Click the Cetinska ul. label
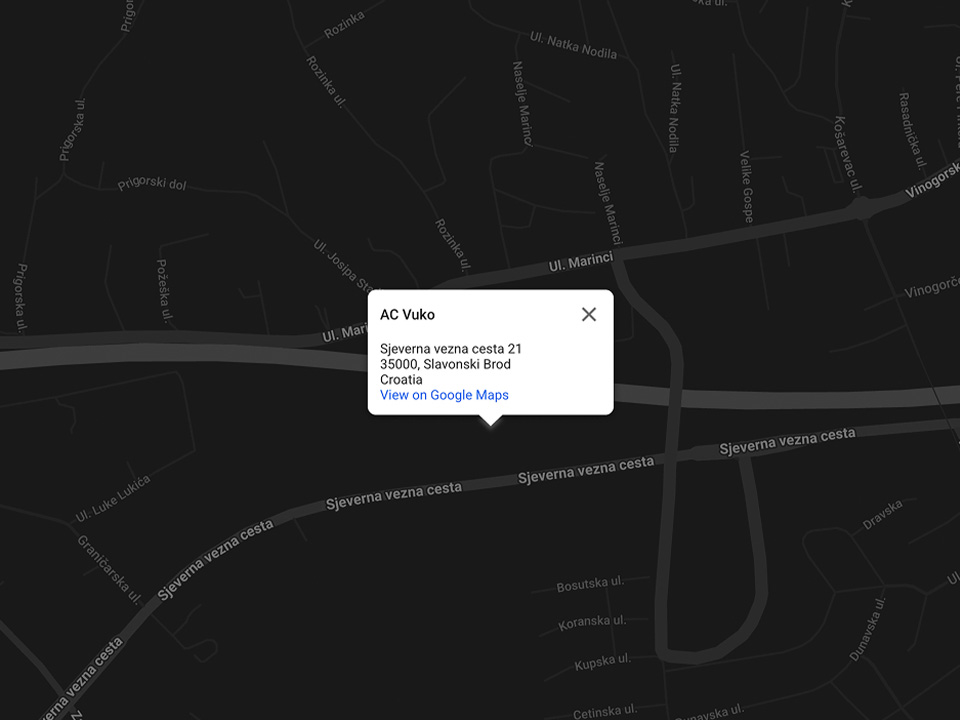This screenshot has height=720, width=960. tap(605, 711)
